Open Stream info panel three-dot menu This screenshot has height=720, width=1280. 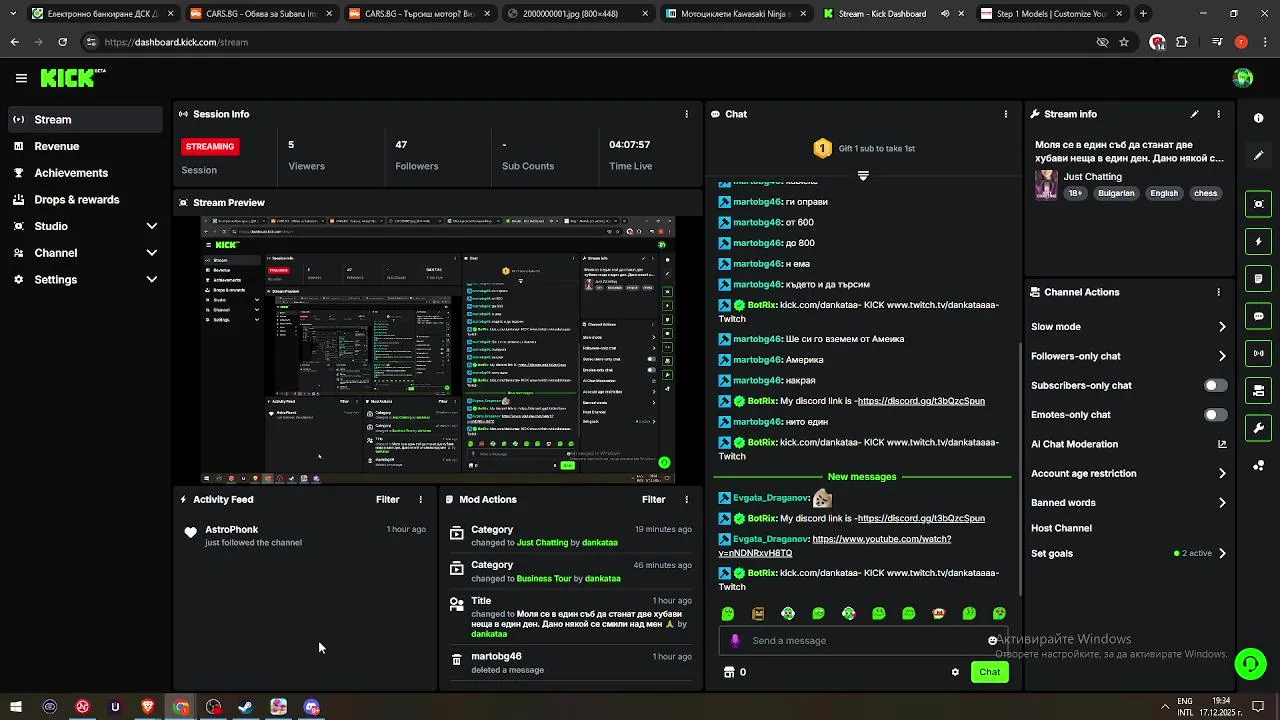(1218, 114)
